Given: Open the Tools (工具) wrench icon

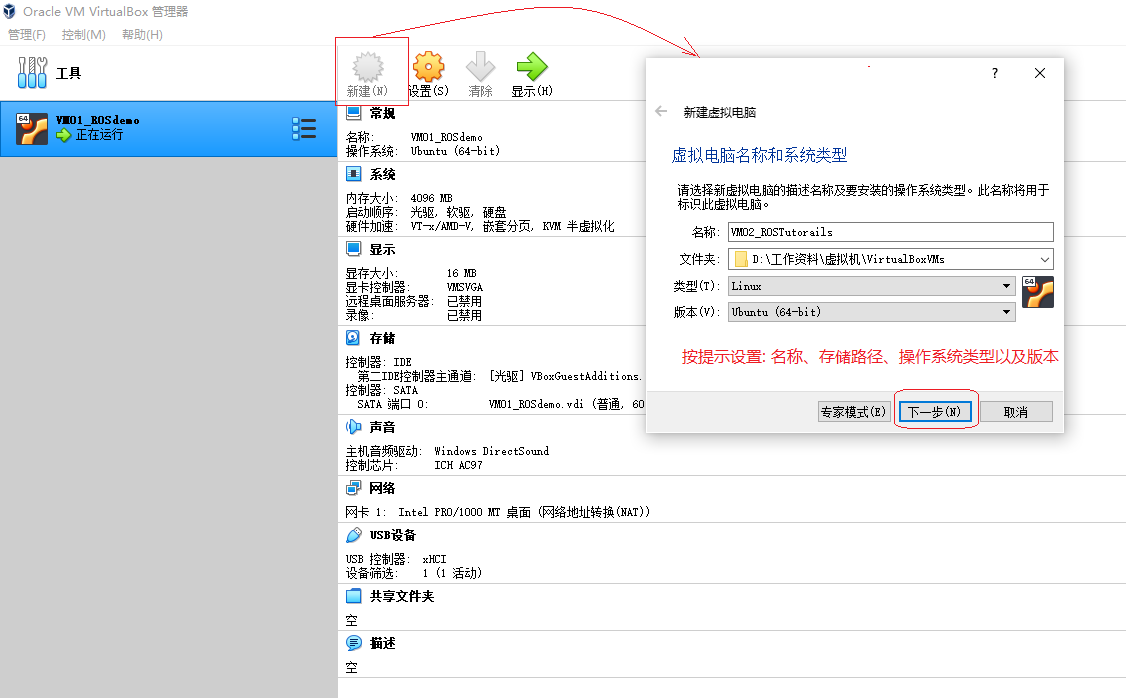Looking at the screenshot, I should [33, 73].
